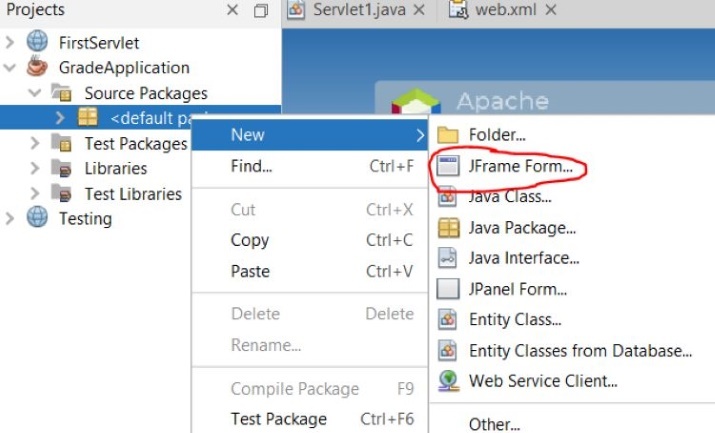Click the FirstServlet globe project icon
This screenshot has height=433, width=715.
tap(38, 43)
